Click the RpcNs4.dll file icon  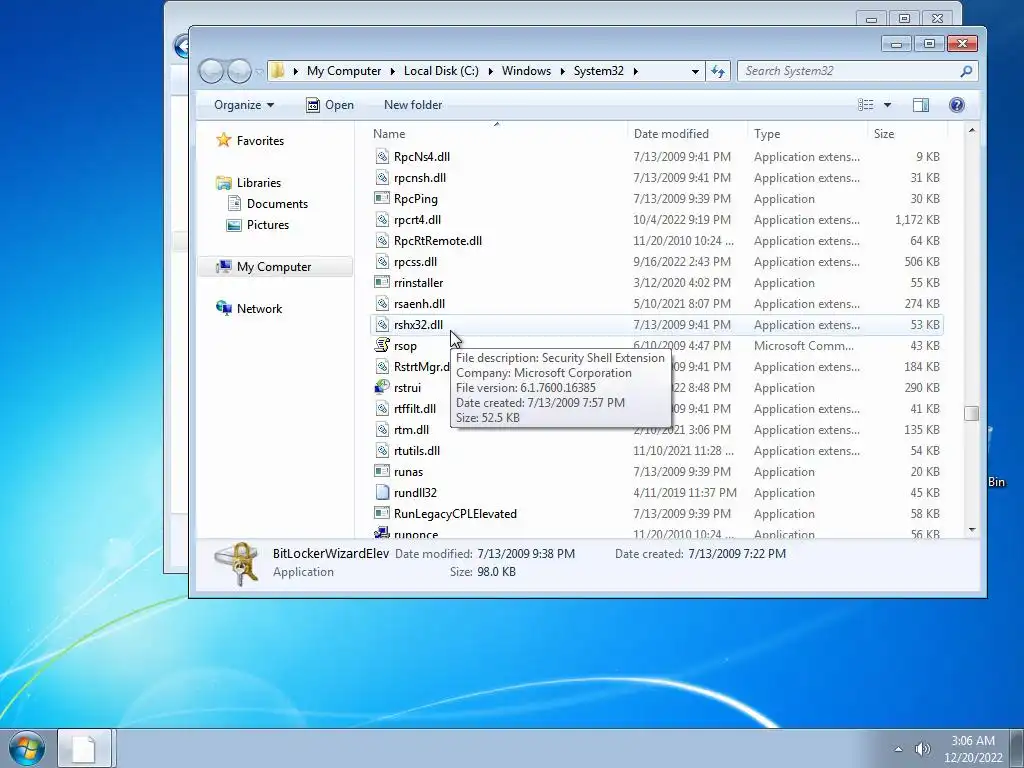382,157
